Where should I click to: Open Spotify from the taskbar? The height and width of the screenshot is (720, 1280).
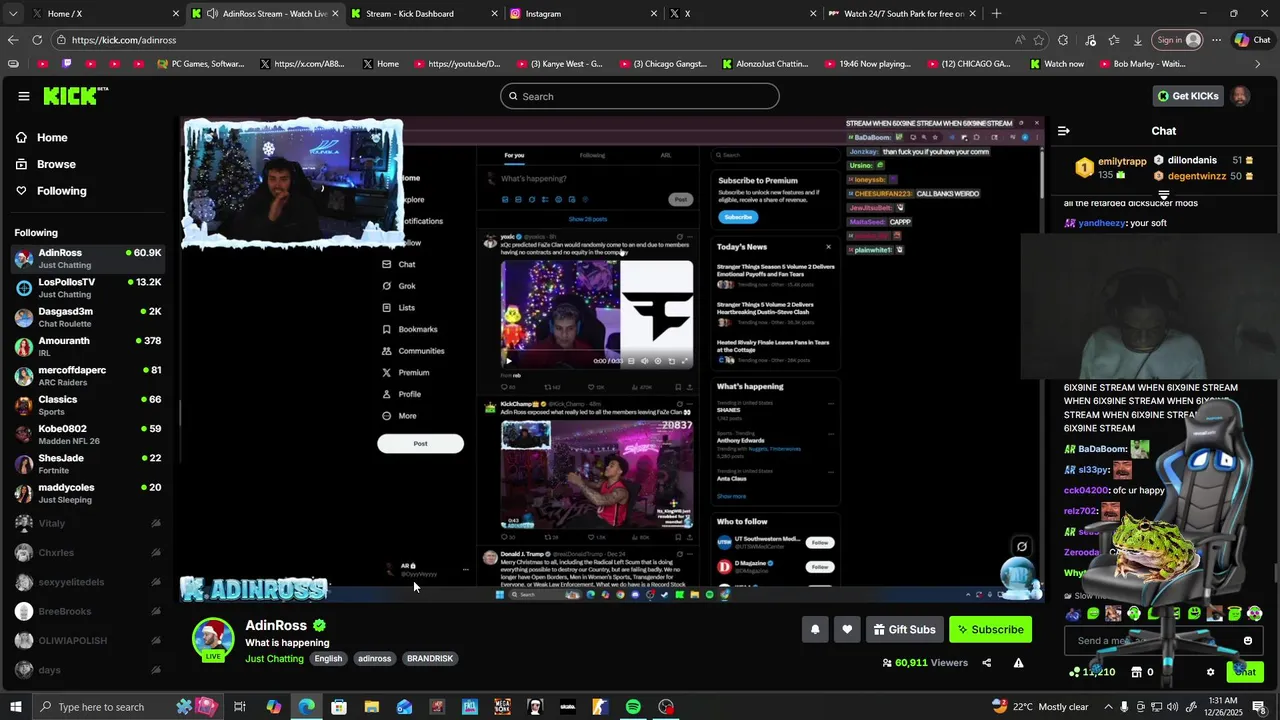[x=633, y=707]
